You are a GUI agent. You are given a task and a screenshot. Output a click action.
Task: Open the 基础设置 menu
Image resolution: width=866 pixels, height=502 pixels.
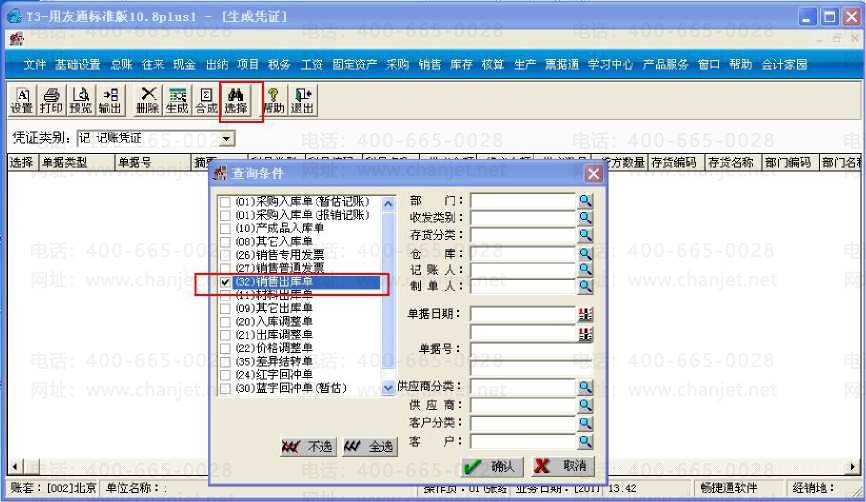[77, 65]
